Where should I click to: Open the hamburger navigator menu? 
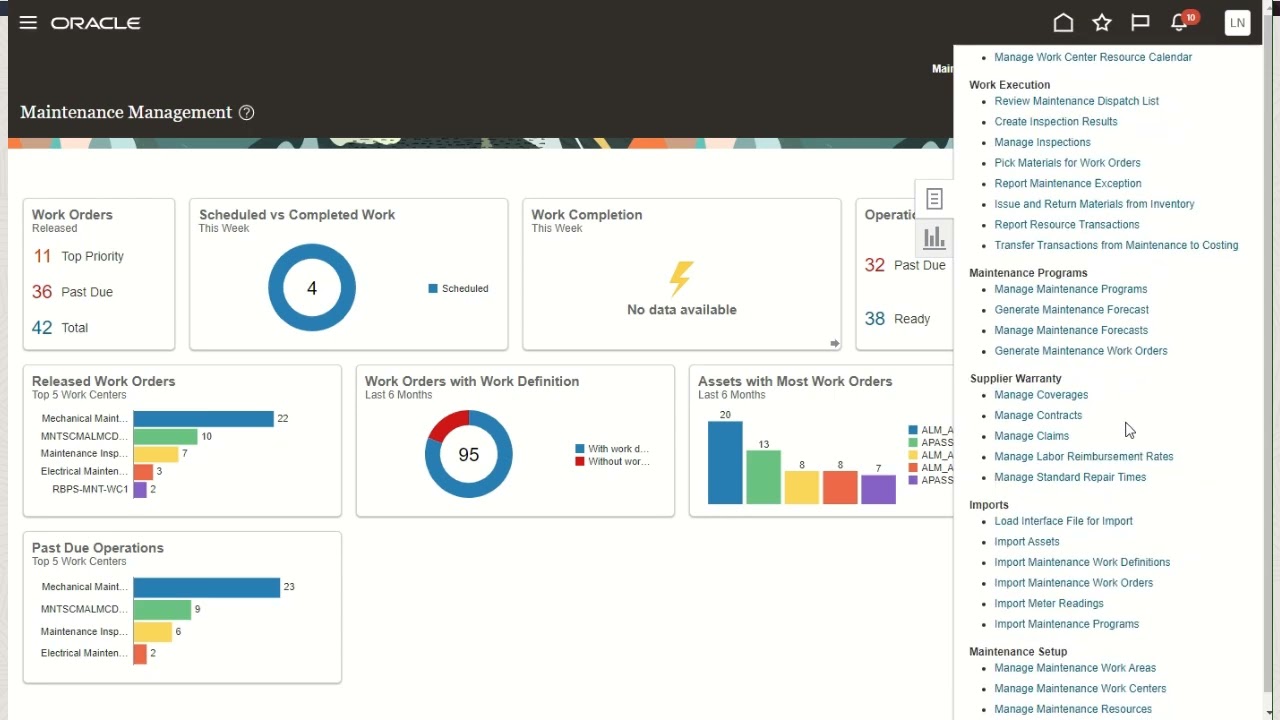pos(28,22)
